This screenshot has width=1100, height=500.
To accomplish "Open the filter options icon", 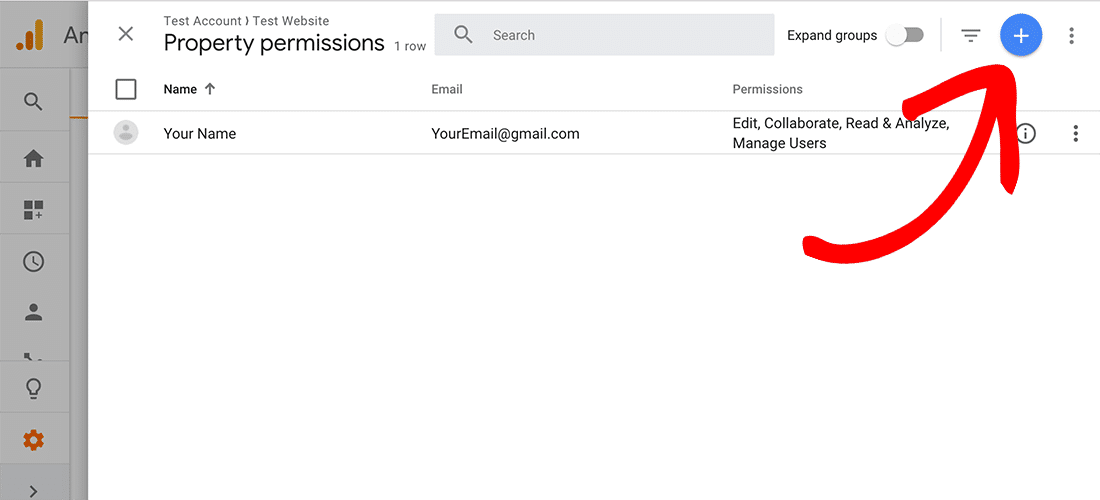I will [x=970, y=36].
